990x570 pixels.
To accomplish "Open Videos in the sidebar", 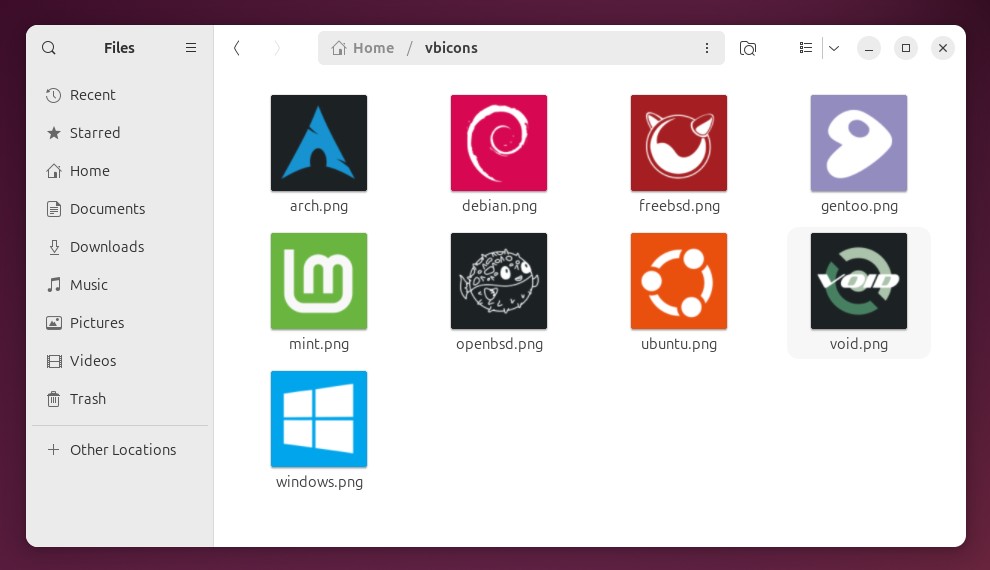I will pos(120,361).
